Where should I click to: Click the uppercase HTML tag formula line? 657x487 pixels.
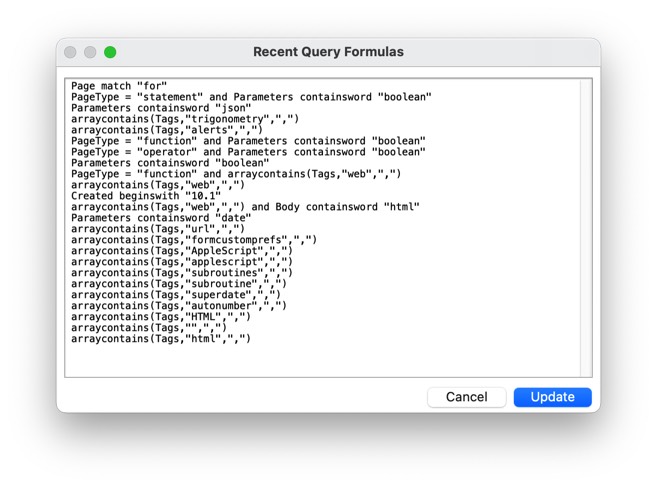[161, 316]
